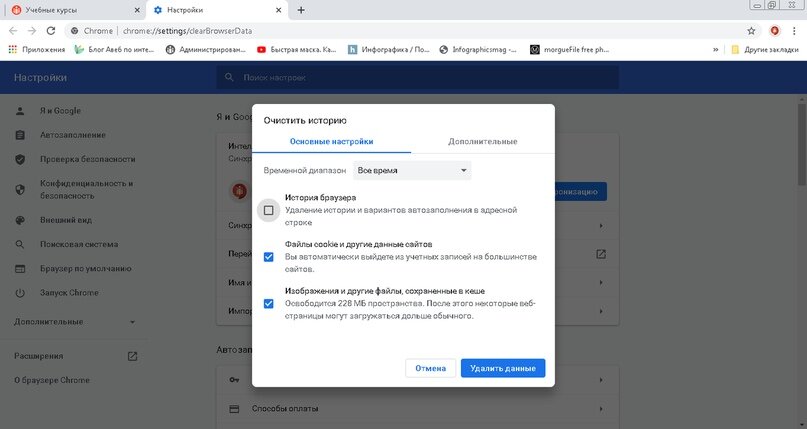Click the Отмена button

(430, 368)
